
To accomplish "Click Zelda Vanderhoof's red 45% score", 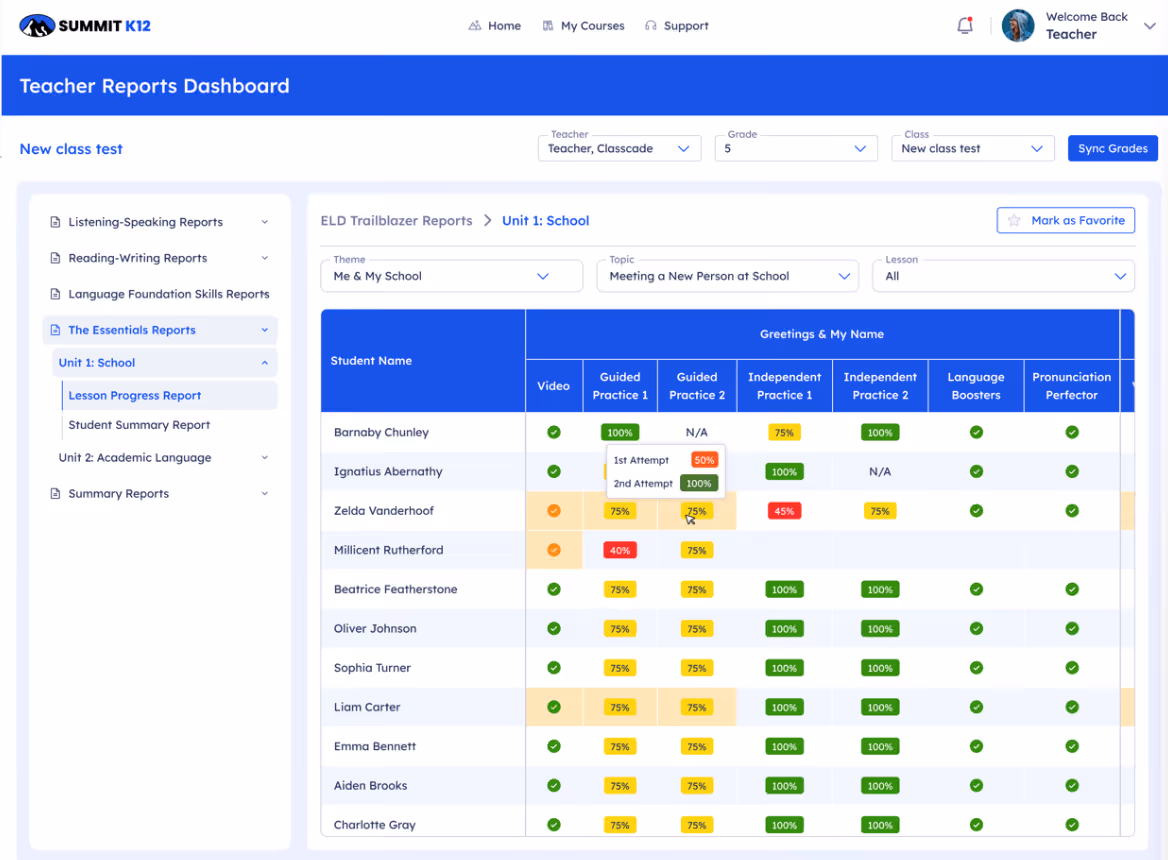I will pyautogui.click(x=784, y=512).
